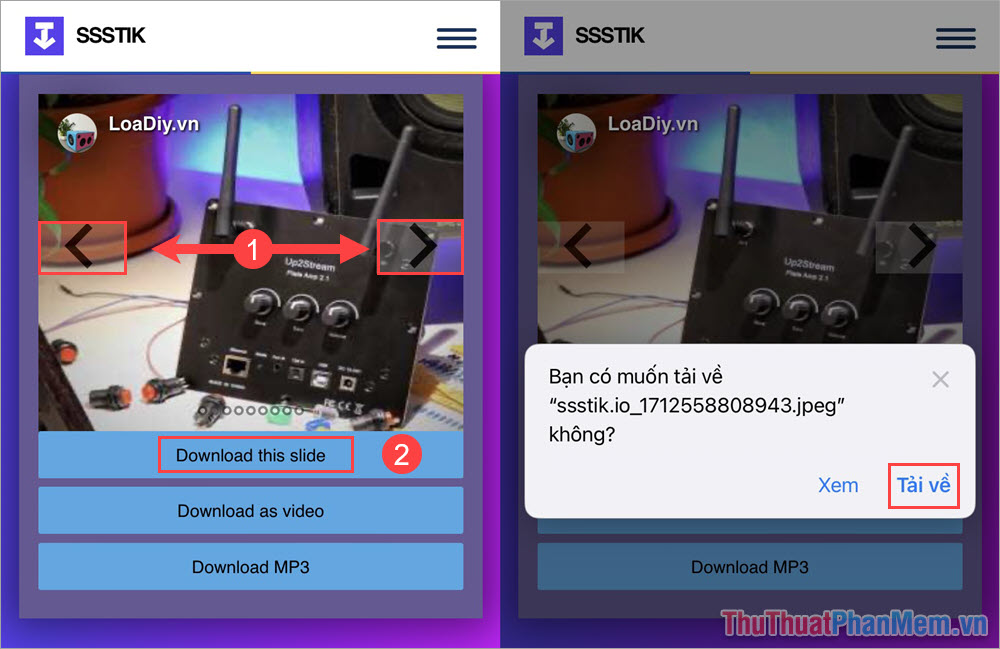Click previous slide arrow in right screen

click(x=581, y=247)
